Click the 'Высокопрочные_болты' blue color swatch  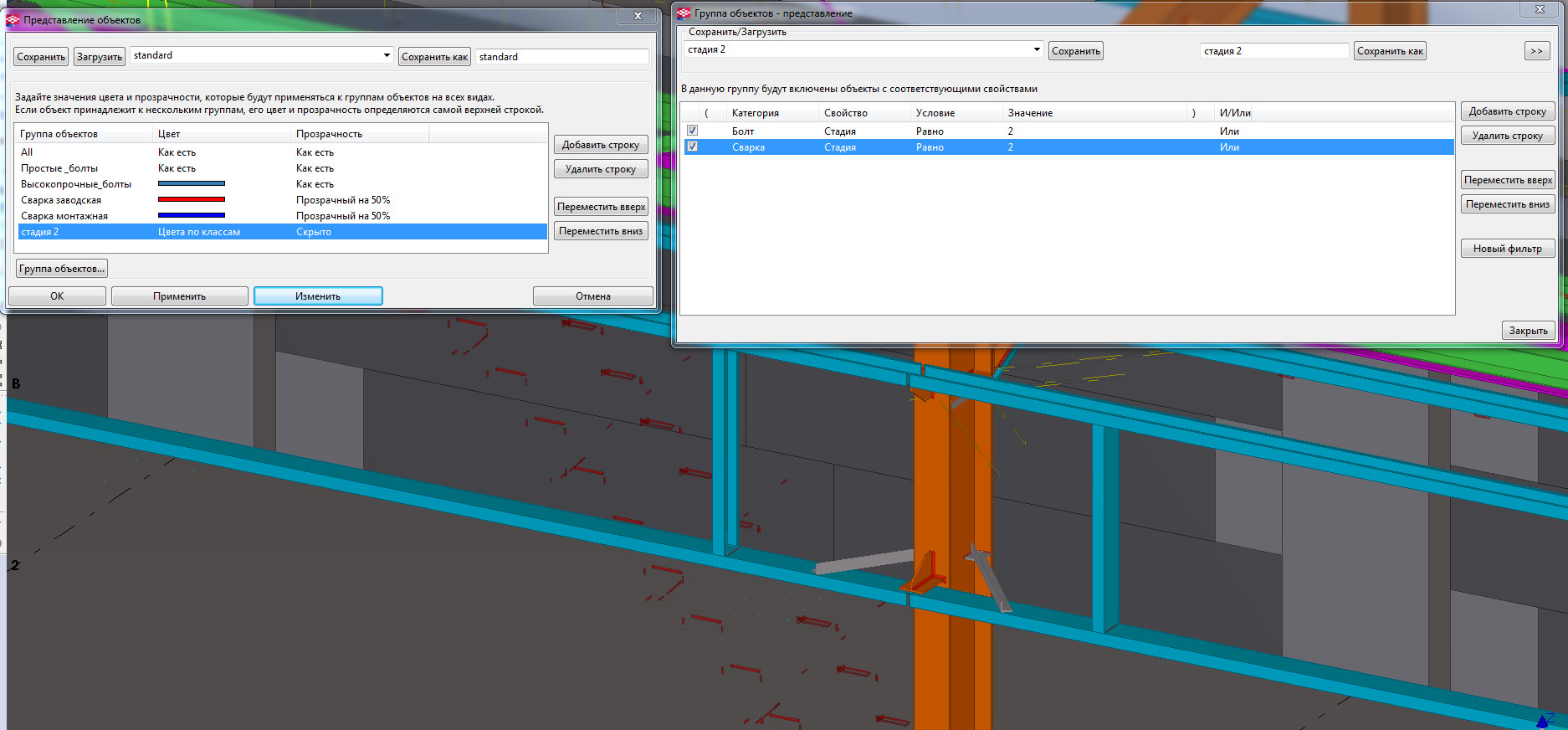coord(192,184)
